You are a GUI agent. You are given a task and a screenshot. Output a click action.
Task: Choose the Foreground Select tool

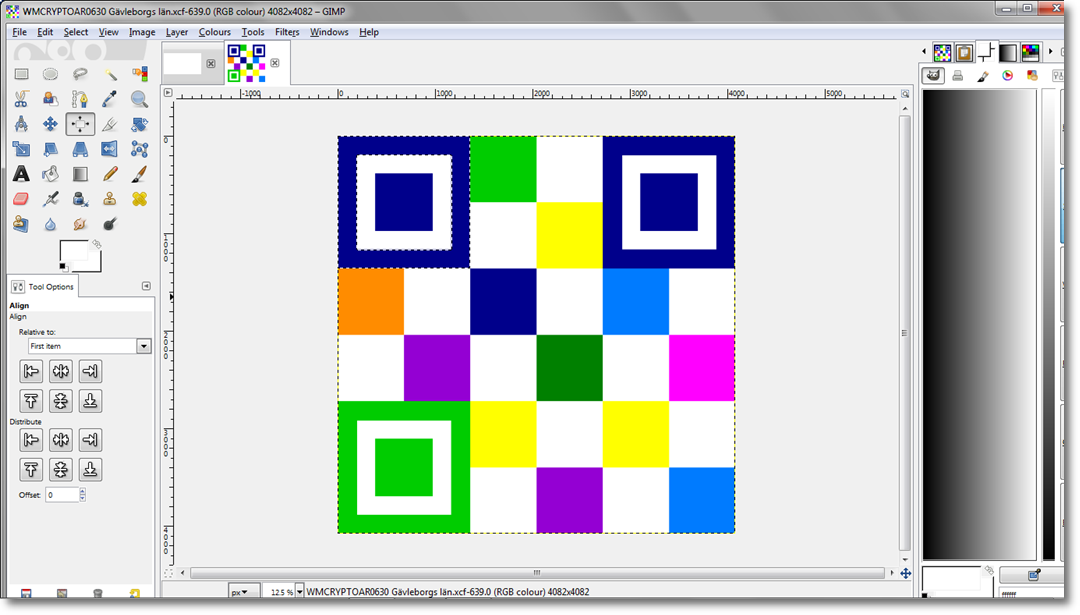[x=50, y=99]
